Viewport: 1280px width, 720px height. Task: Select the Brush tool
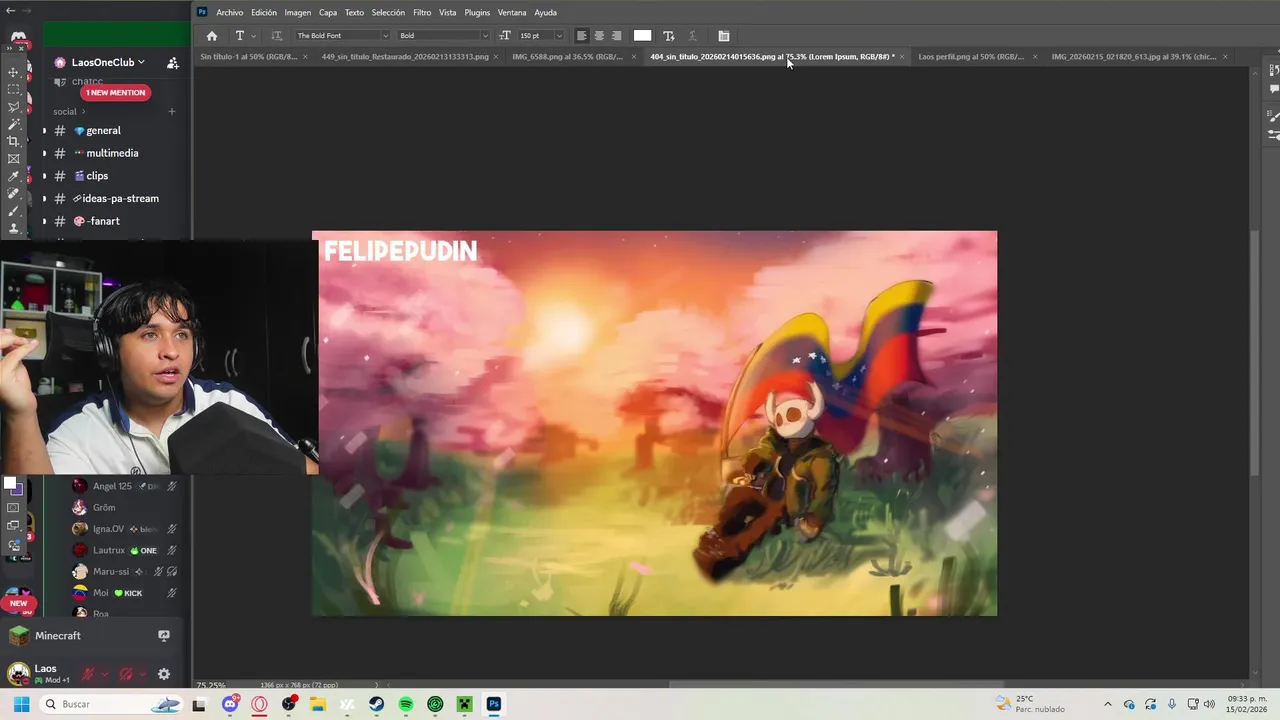pyautogui.click(x=13, y=211)
